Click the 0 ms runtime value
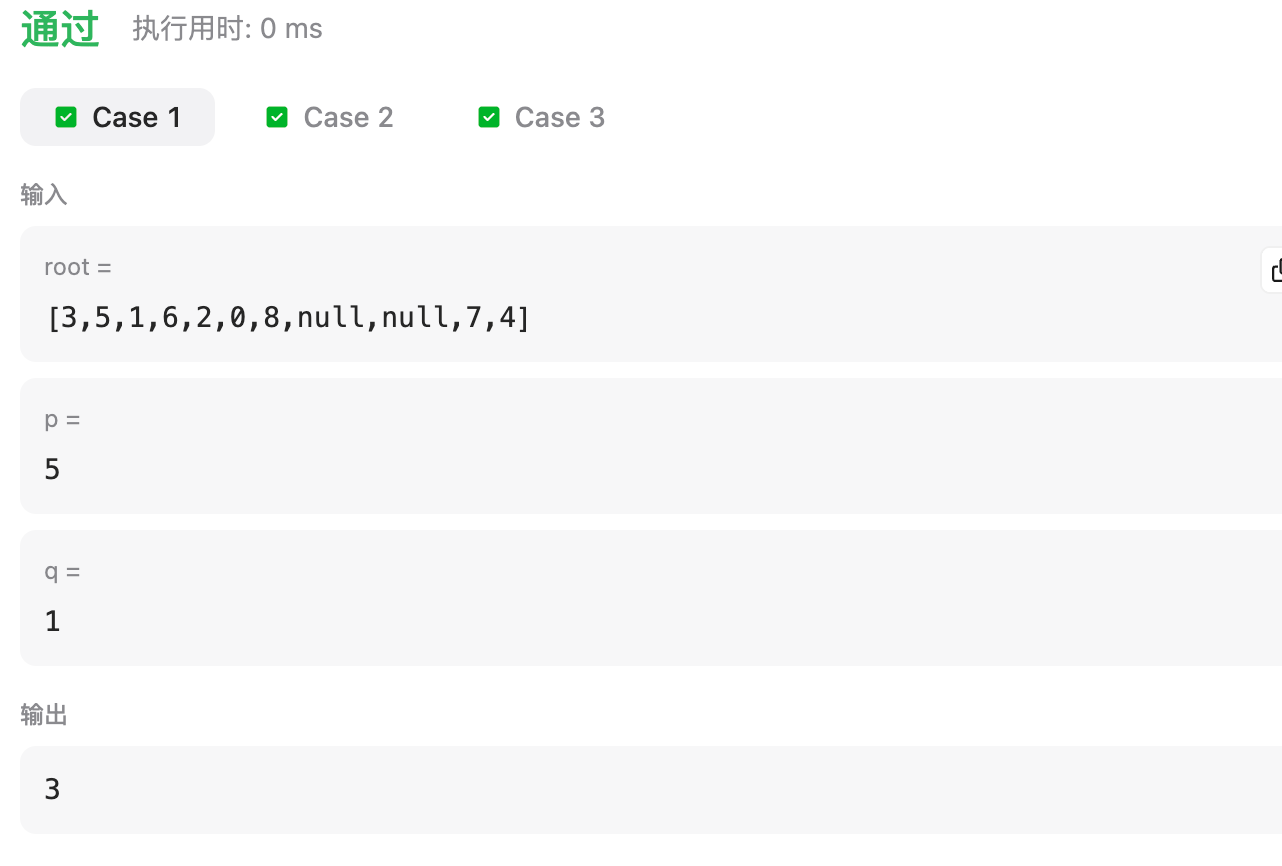The height and width of the screenshot is (866, 1282). (291, 29)
